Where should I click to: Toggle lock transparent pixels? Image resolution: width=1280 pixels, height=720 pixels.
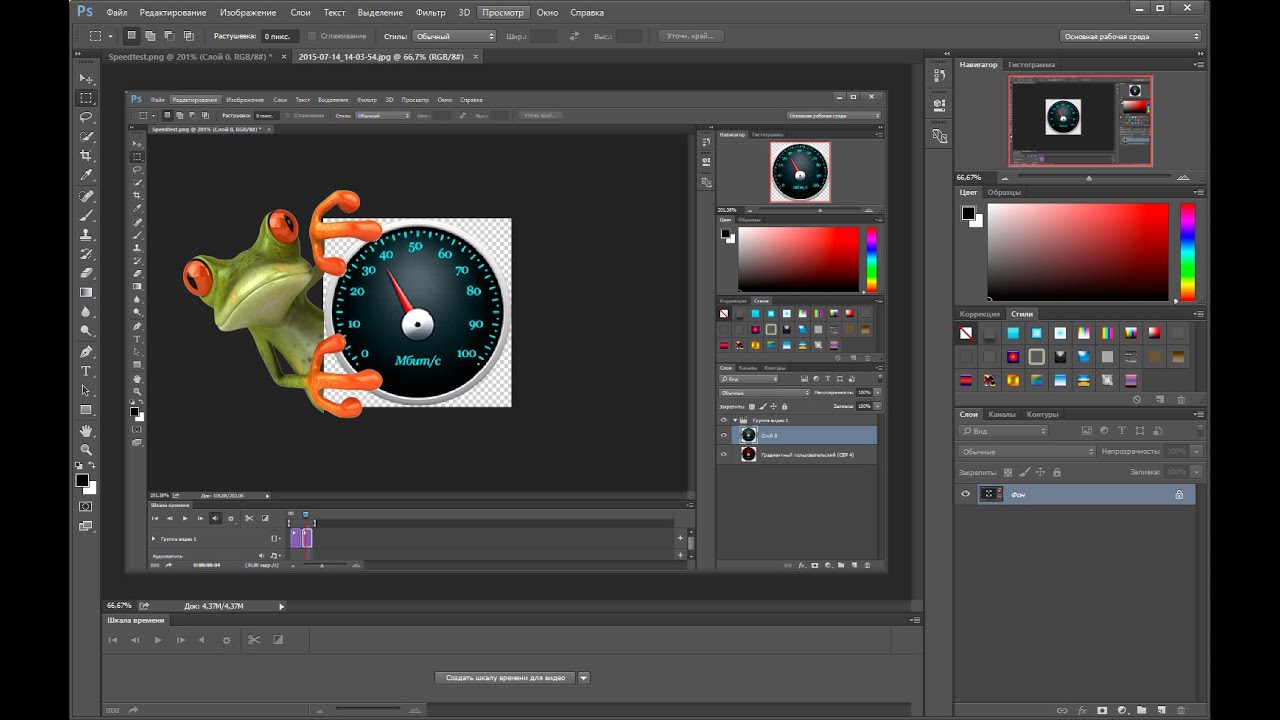point(1008,472)
